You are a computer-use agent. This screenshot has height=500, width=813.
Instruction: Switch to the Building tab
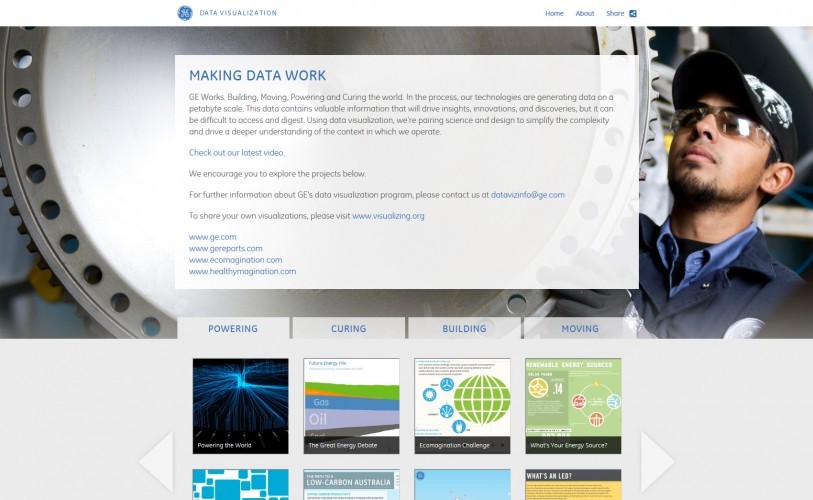[x=464, y=328]
